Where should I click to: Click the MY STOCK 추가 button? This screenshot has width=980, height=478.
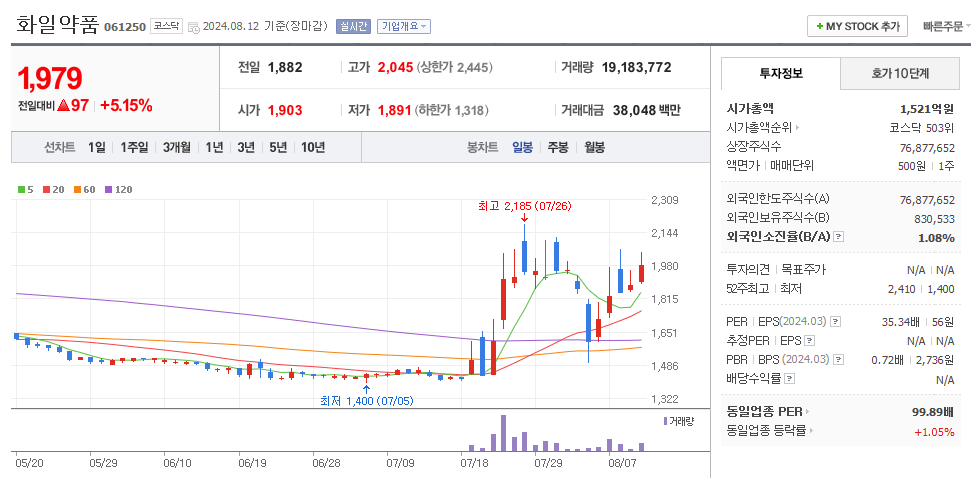point(858,26)
